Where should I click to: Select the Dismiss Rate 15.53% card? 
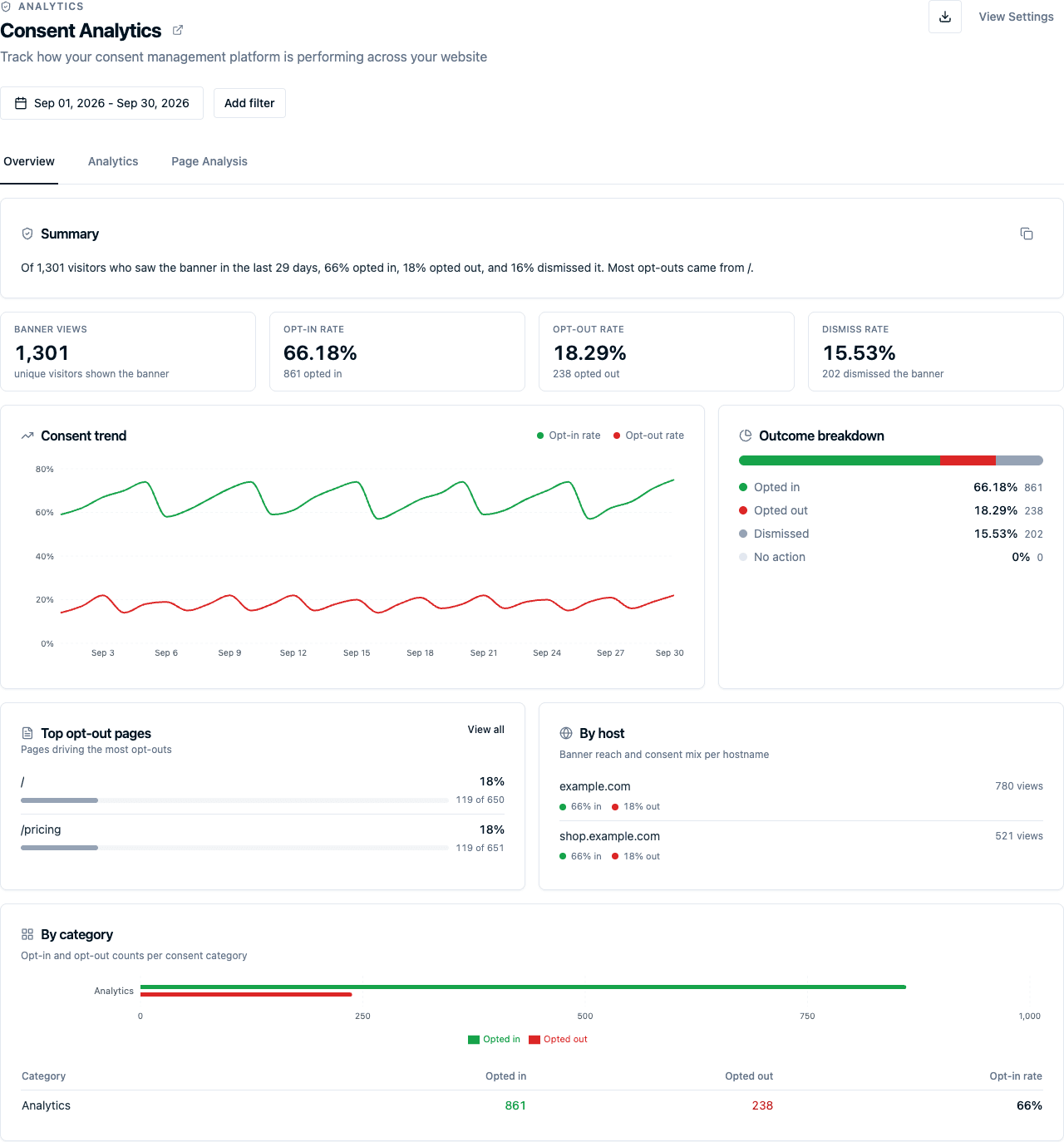(x=936, y=352)
